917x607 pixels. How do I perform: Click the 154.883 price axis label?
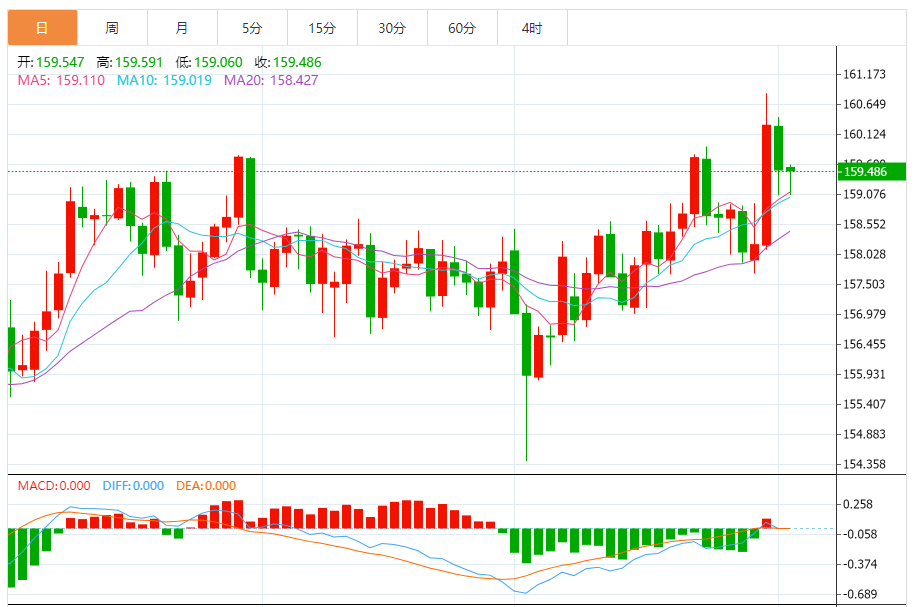pyautogui.click(x=864, y=434)
